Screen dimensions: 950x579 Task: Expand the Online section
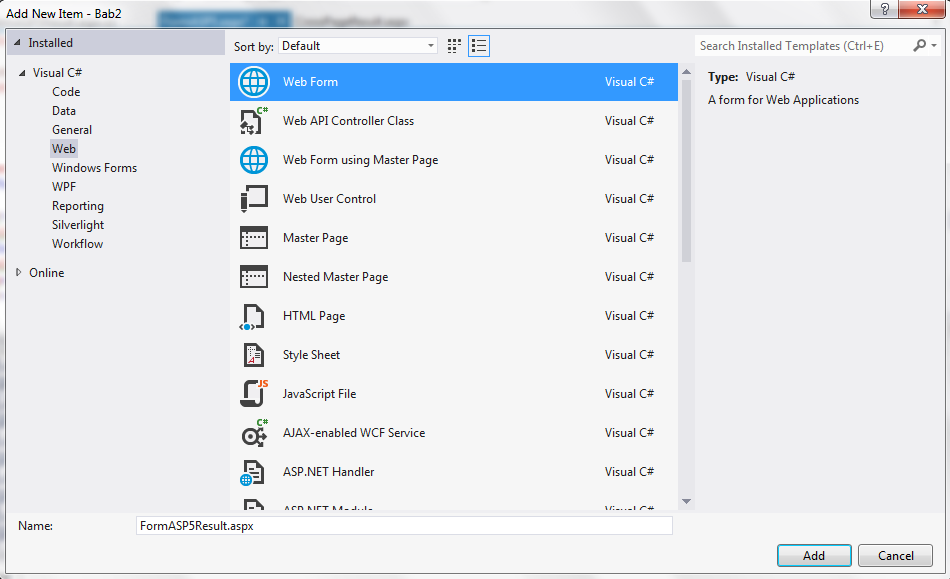(18, 273)
